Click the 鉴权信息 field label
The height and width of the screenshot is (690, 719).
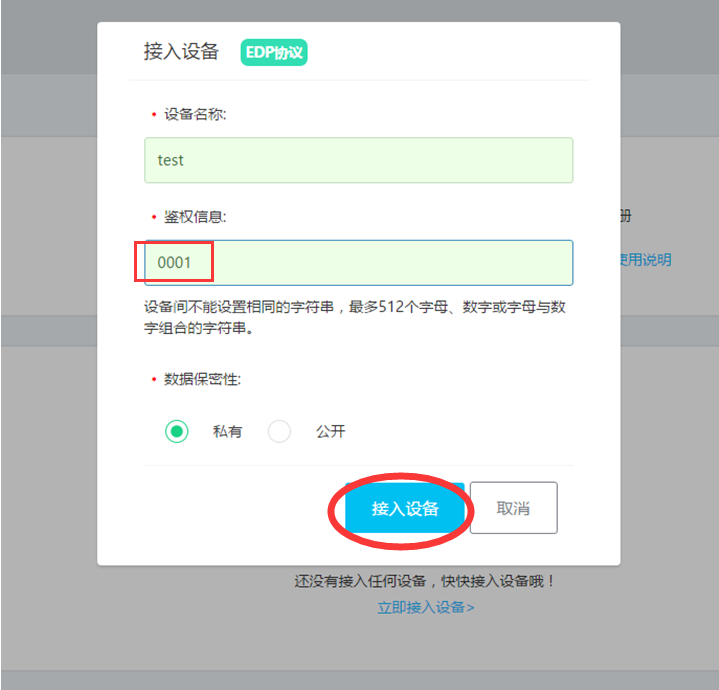(x=195, y=217)
